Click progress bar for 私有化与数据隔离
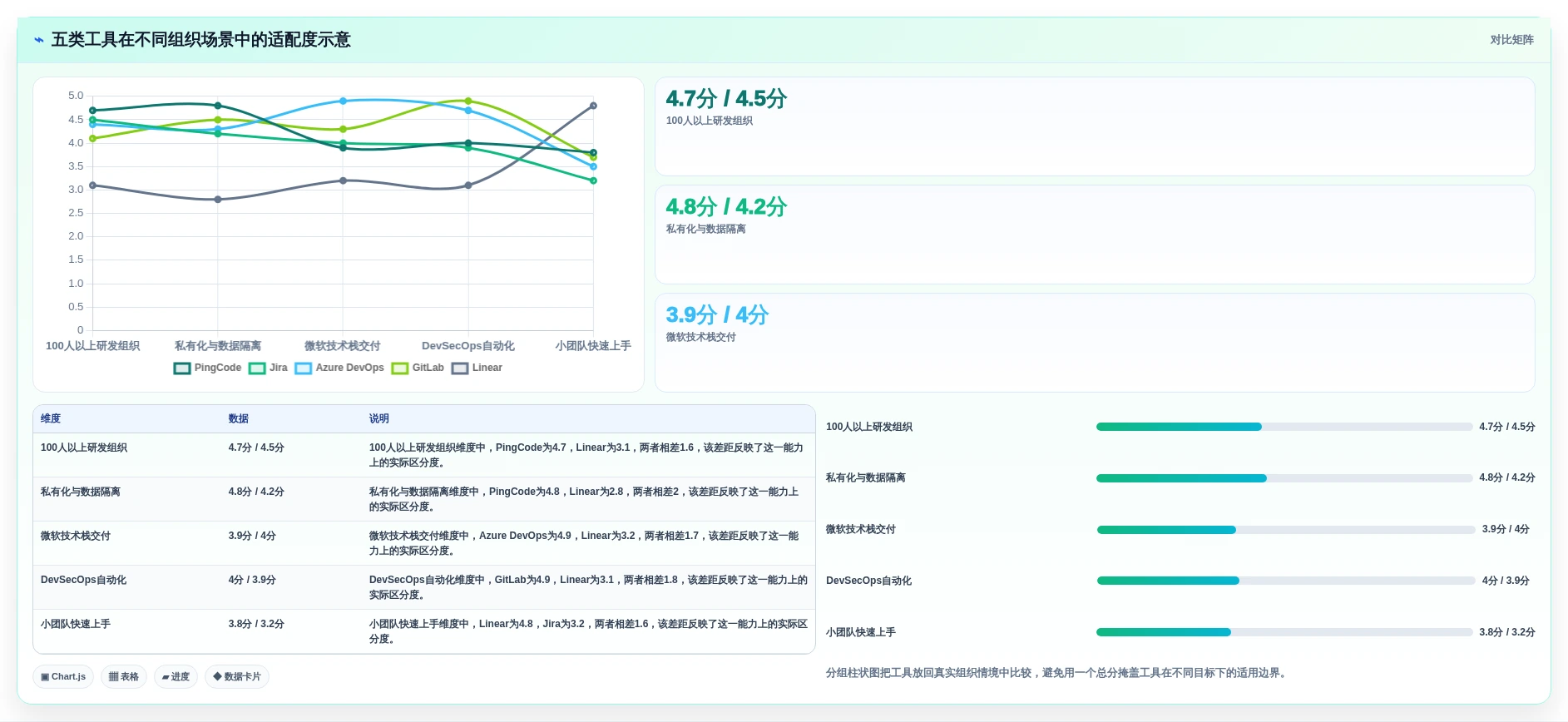The width and height of the screenshot is (1568, 722). click(1284, 478)
